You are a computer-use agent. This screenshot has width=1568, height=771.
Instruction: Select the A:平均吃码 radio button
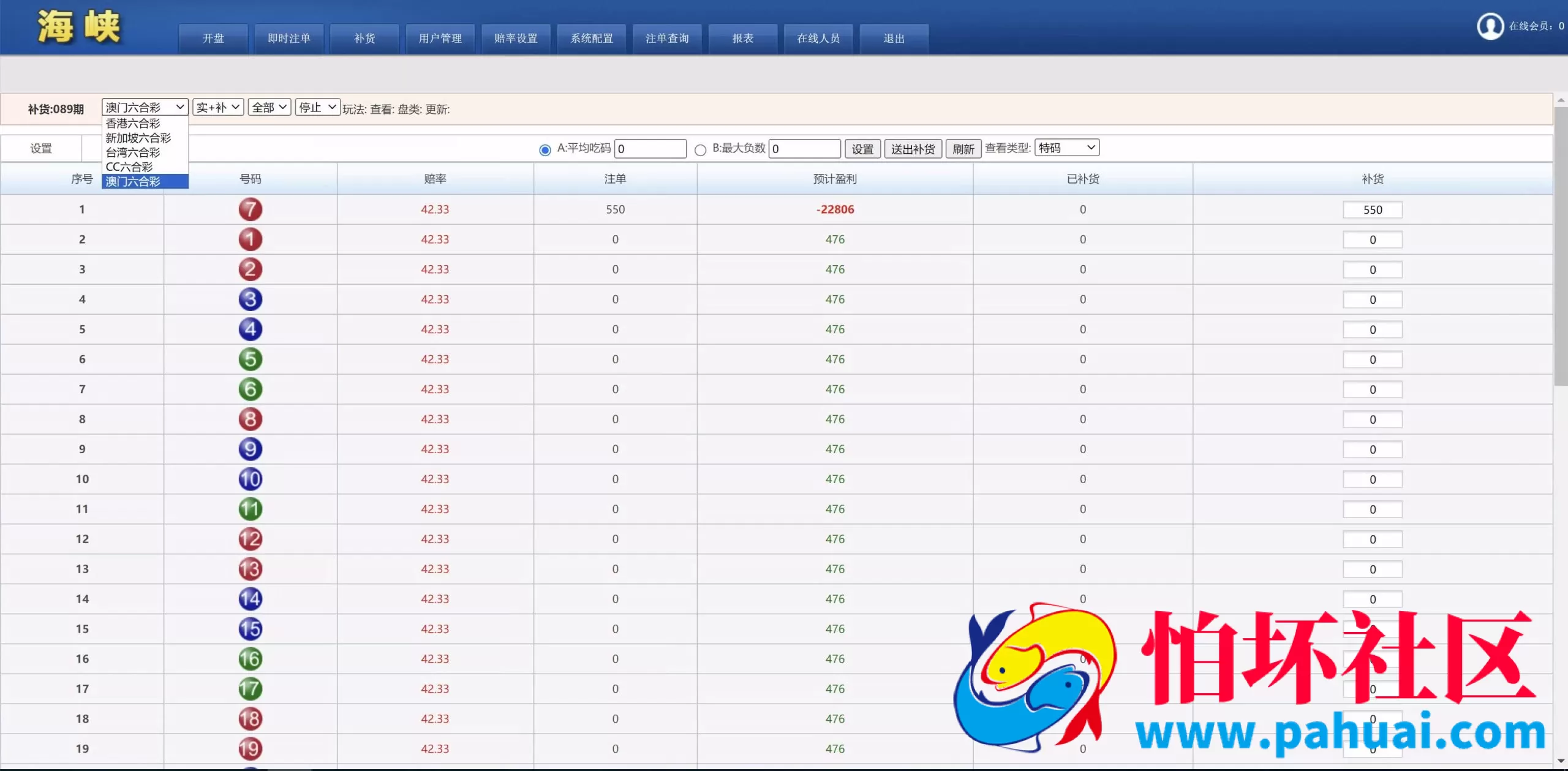[545, 150]
